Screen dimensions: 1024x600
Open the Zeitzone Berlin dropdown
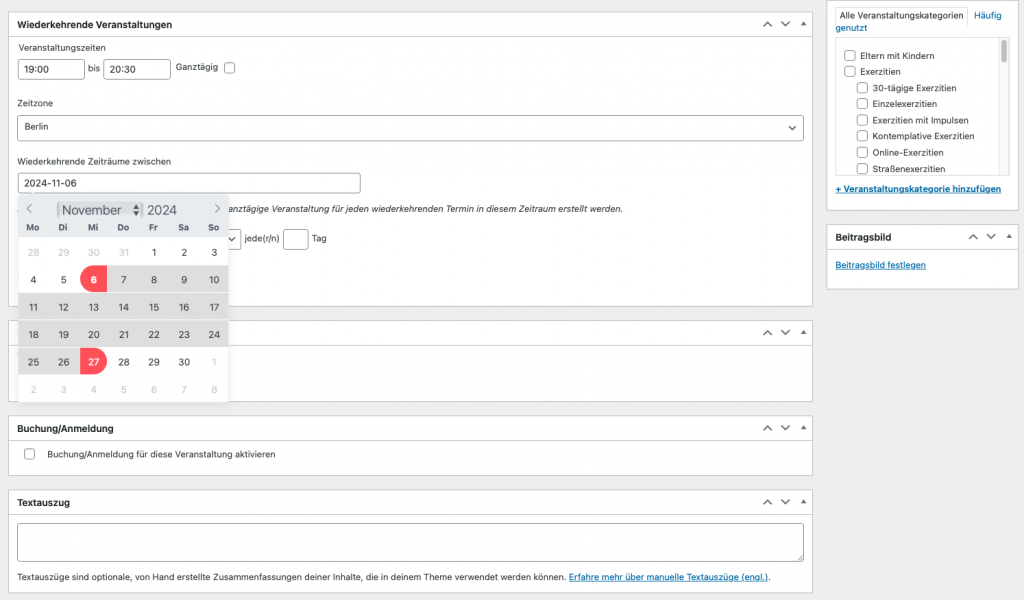pos(410,127)
